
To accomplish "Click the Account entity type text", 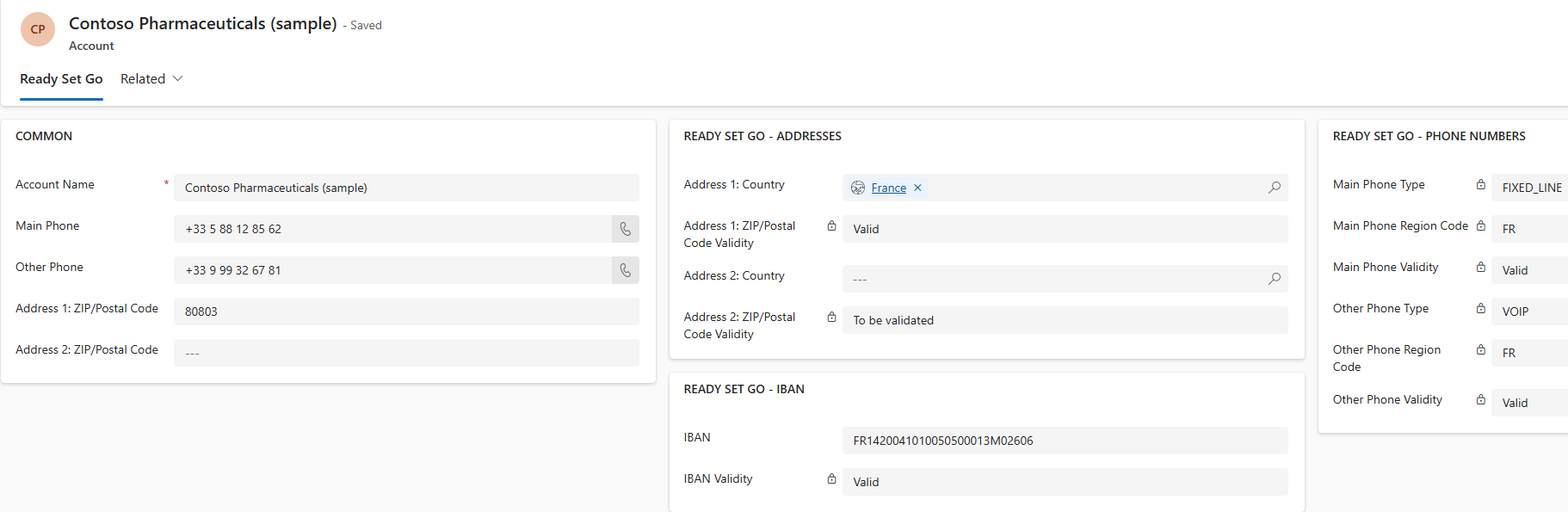I will tap(91, 46).
